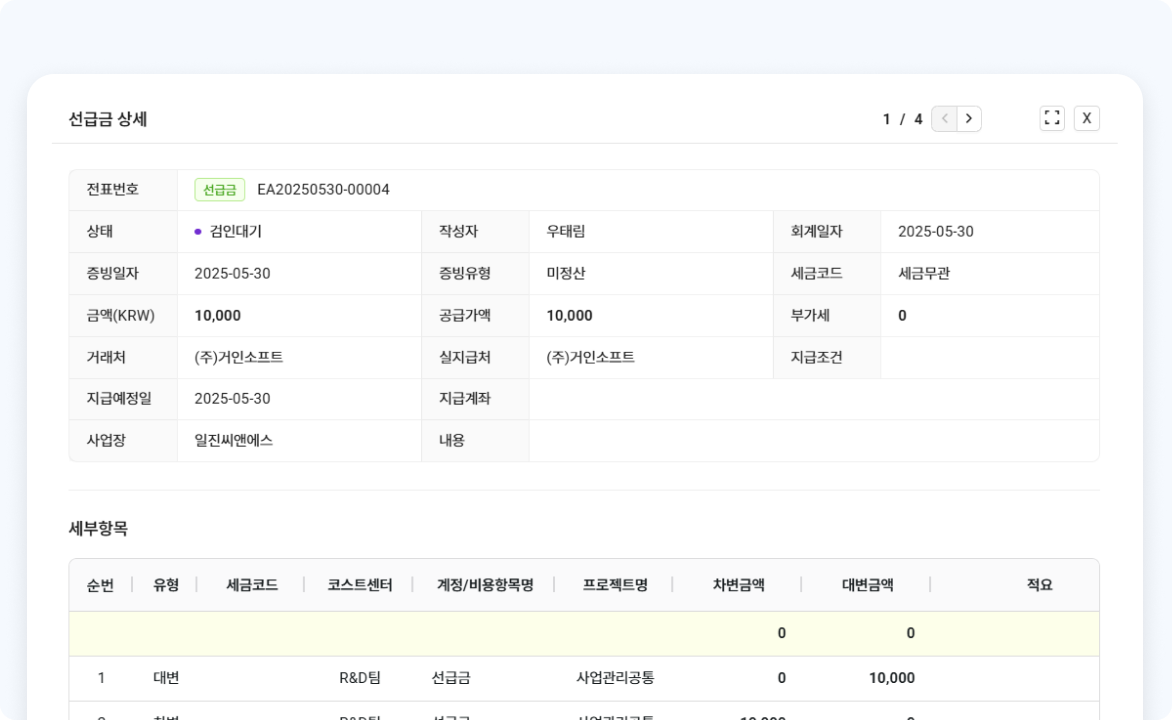1172x720 pixels.
Task: Select the first row with 대변 type
Action: (166, 678)
